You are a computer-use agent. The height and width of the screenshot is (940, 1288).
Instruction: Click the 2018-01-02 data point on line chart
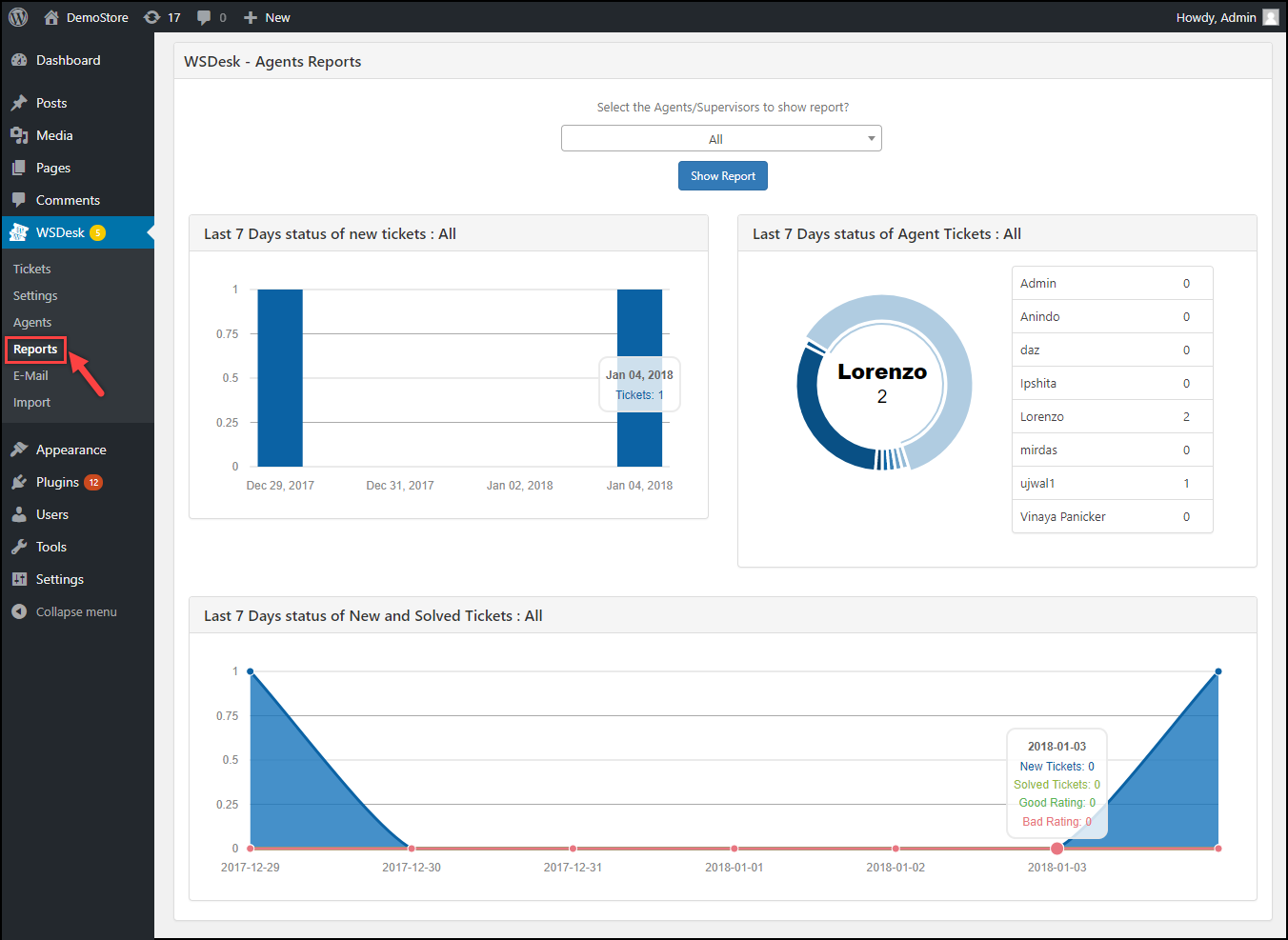click(896, 849)
